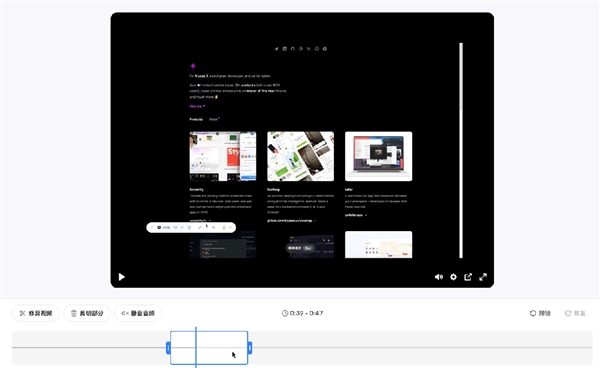Open player settings via the gear icon

(453, 277)
